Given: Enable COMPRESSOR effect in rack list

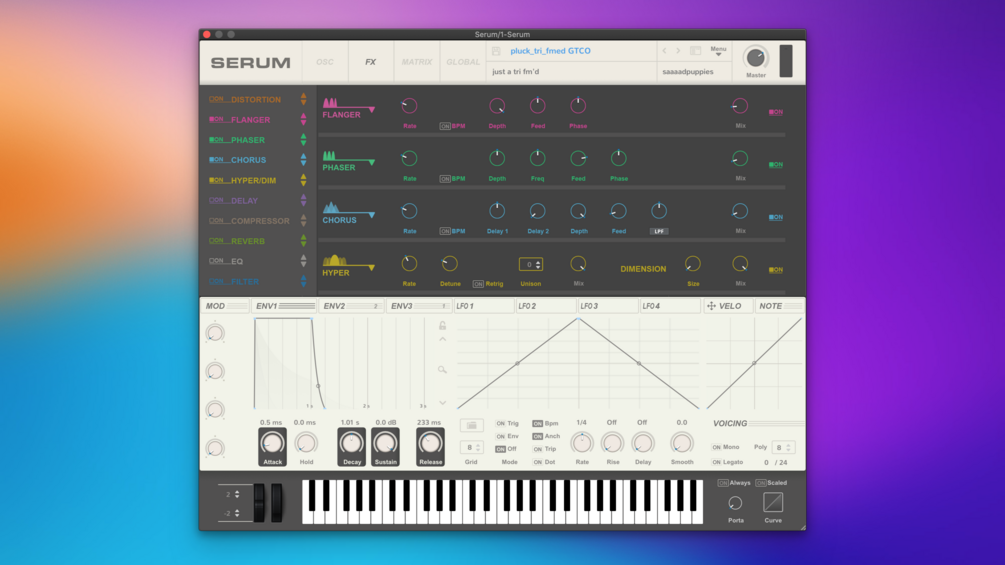Looking at the screenshot, I should click(x=216, y=221).
